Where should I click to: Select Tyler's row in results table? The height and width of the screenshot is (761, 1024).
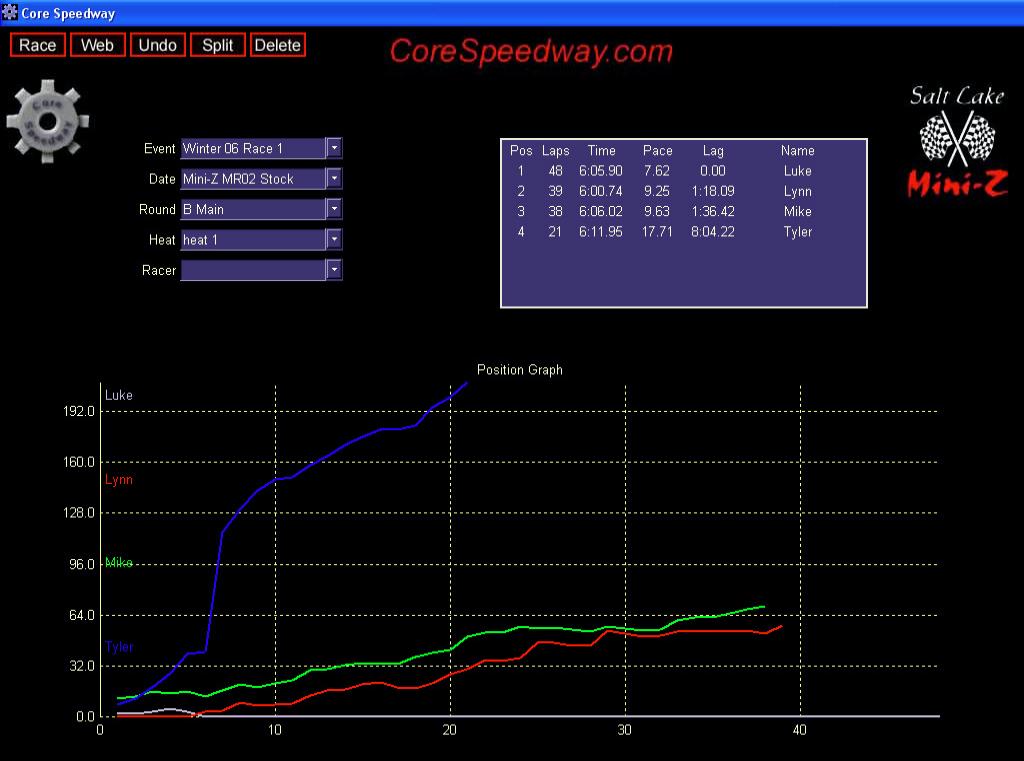[684, 232]
